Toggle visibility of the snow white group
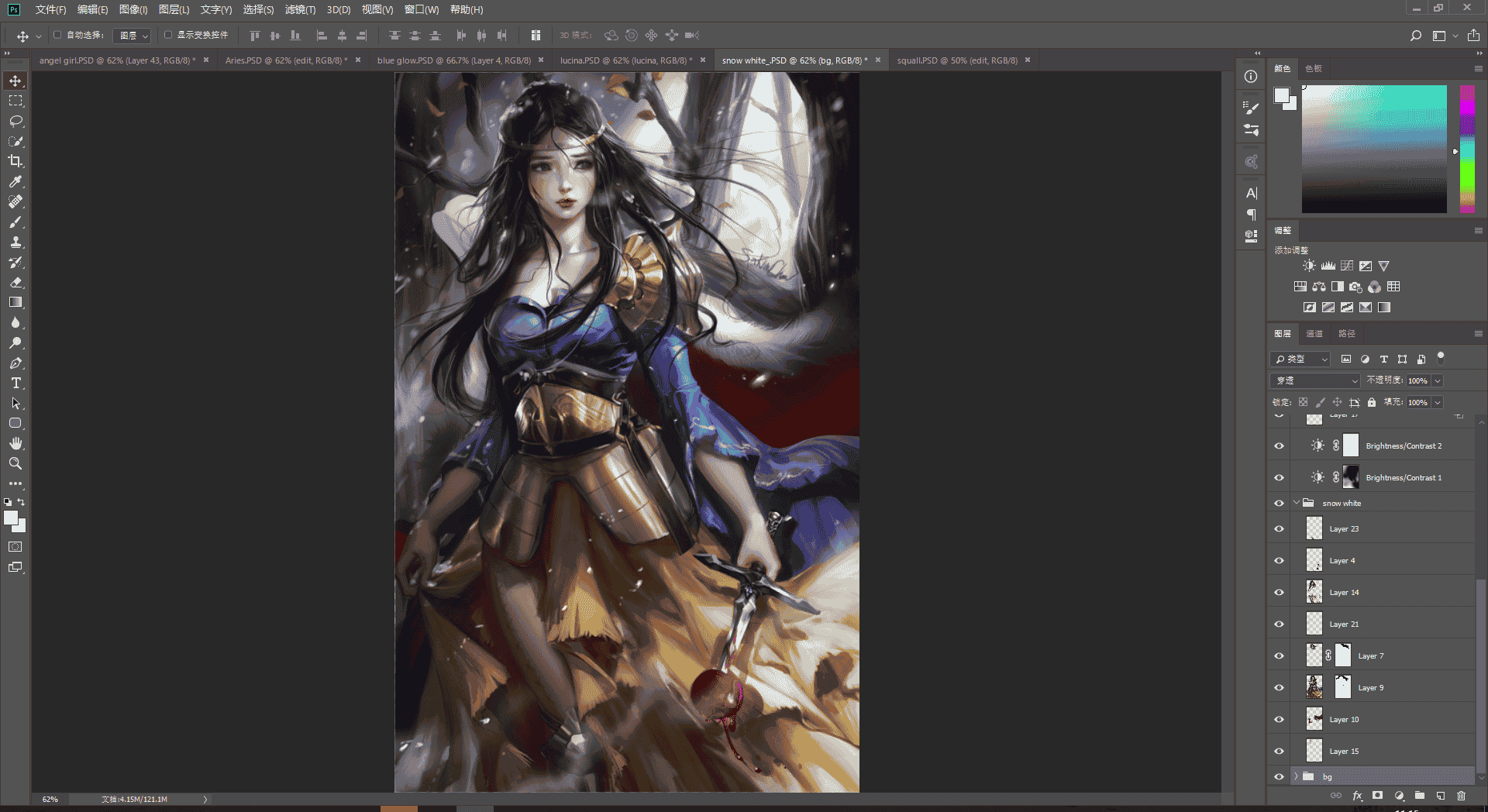This screenshot has width=1488, height=812. click(x=1279, y=504)
